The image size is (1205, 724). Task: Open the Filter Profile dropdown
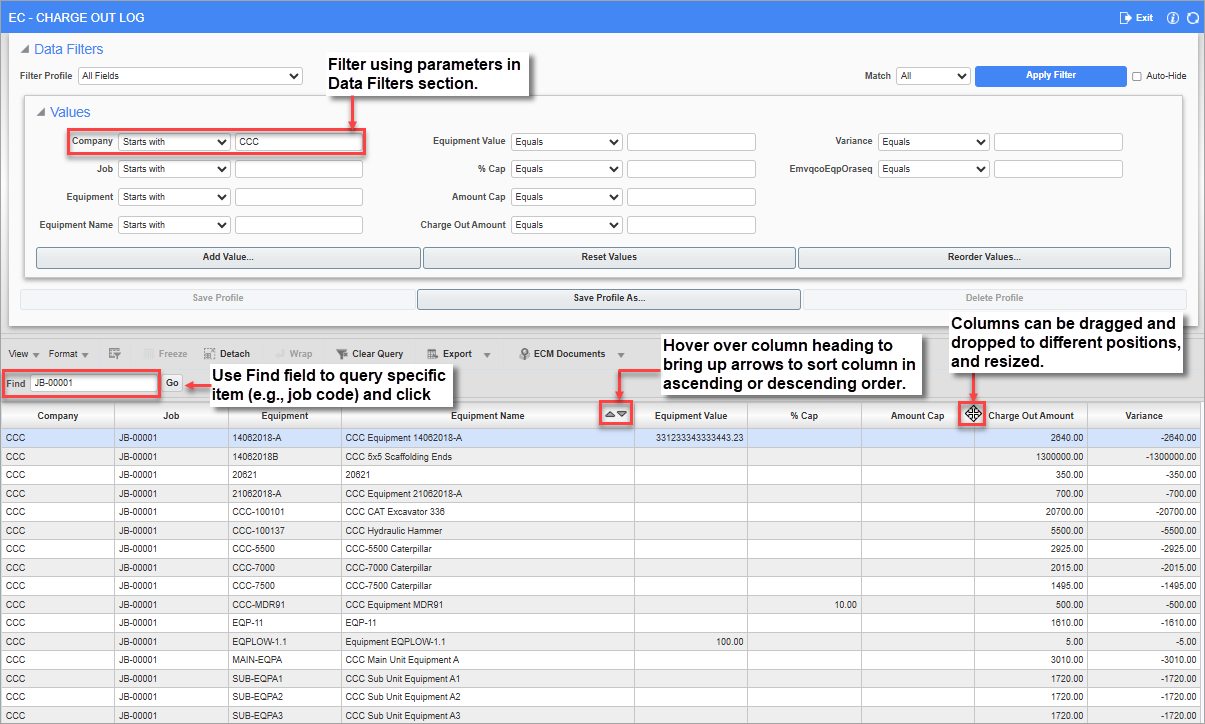tap(190, 76)
